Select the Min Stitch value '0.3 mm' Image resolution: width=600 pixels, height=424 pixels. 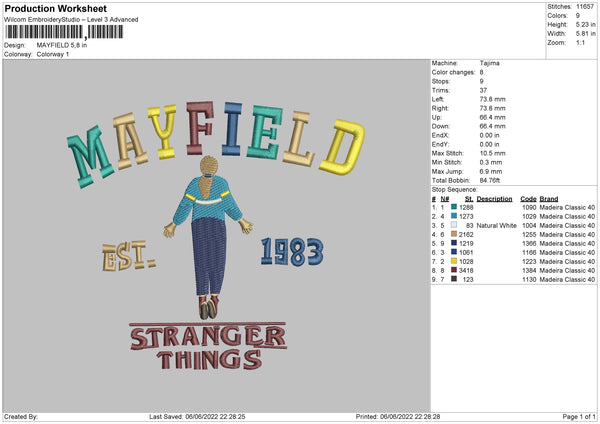point(491,162)
